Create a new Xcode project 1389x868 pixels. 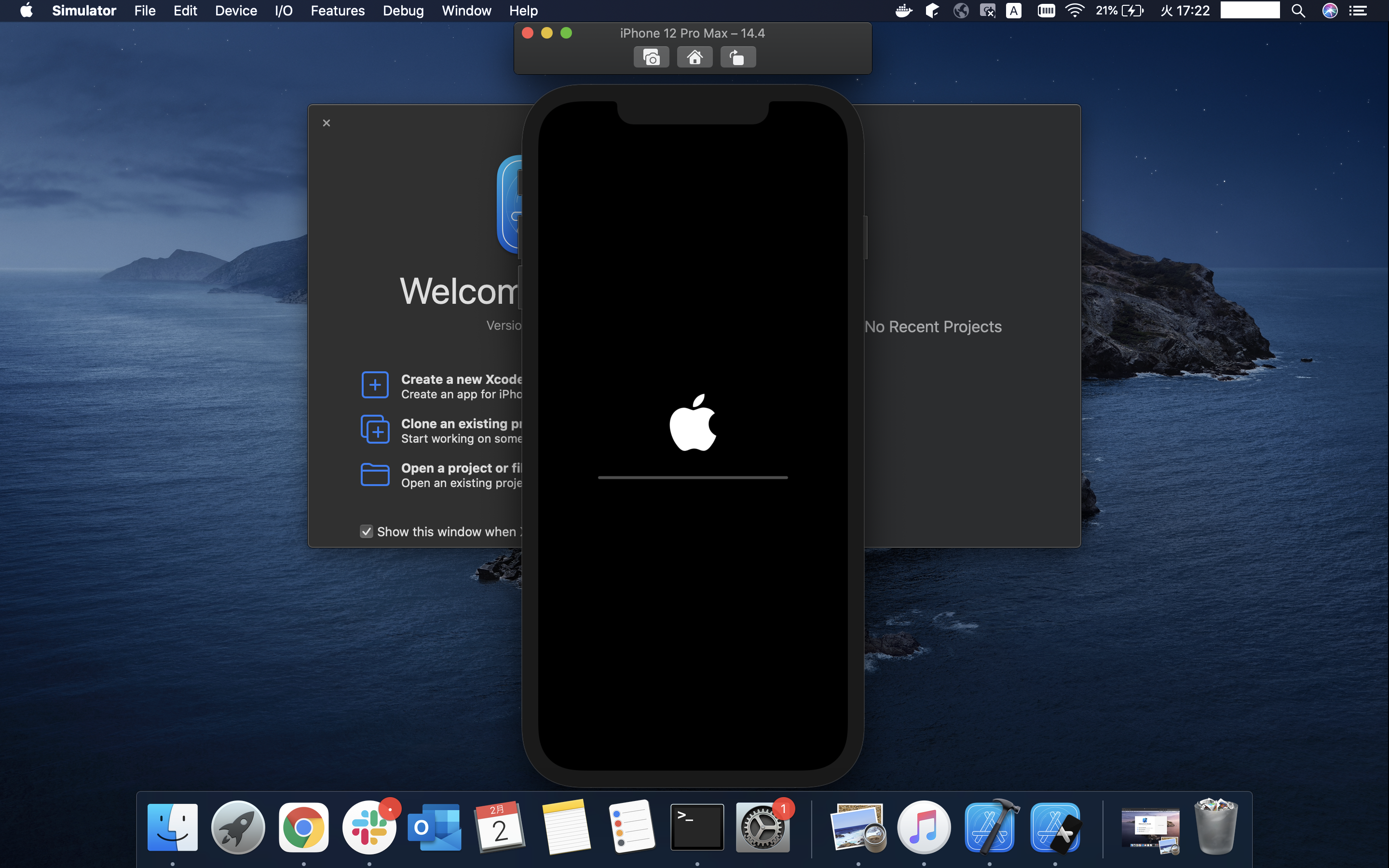(441, 386)
